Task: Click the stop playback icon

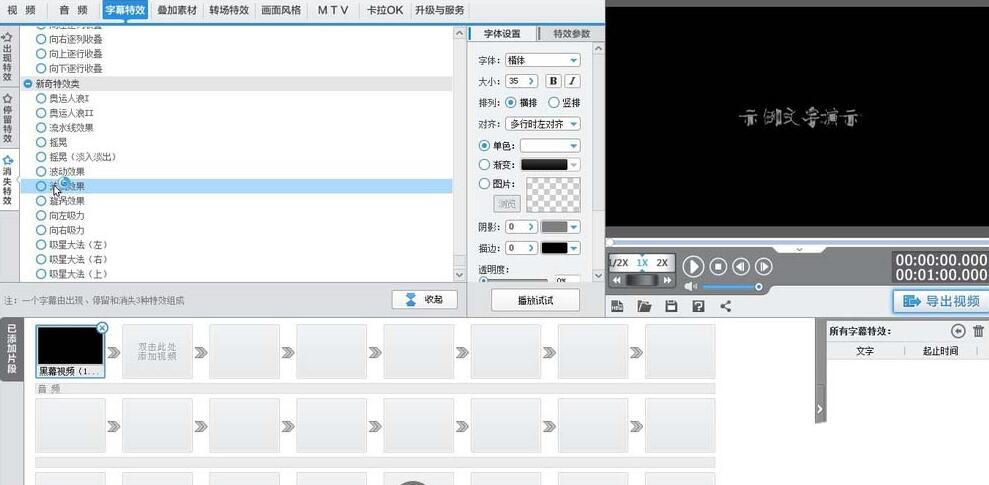Action: 718,266
